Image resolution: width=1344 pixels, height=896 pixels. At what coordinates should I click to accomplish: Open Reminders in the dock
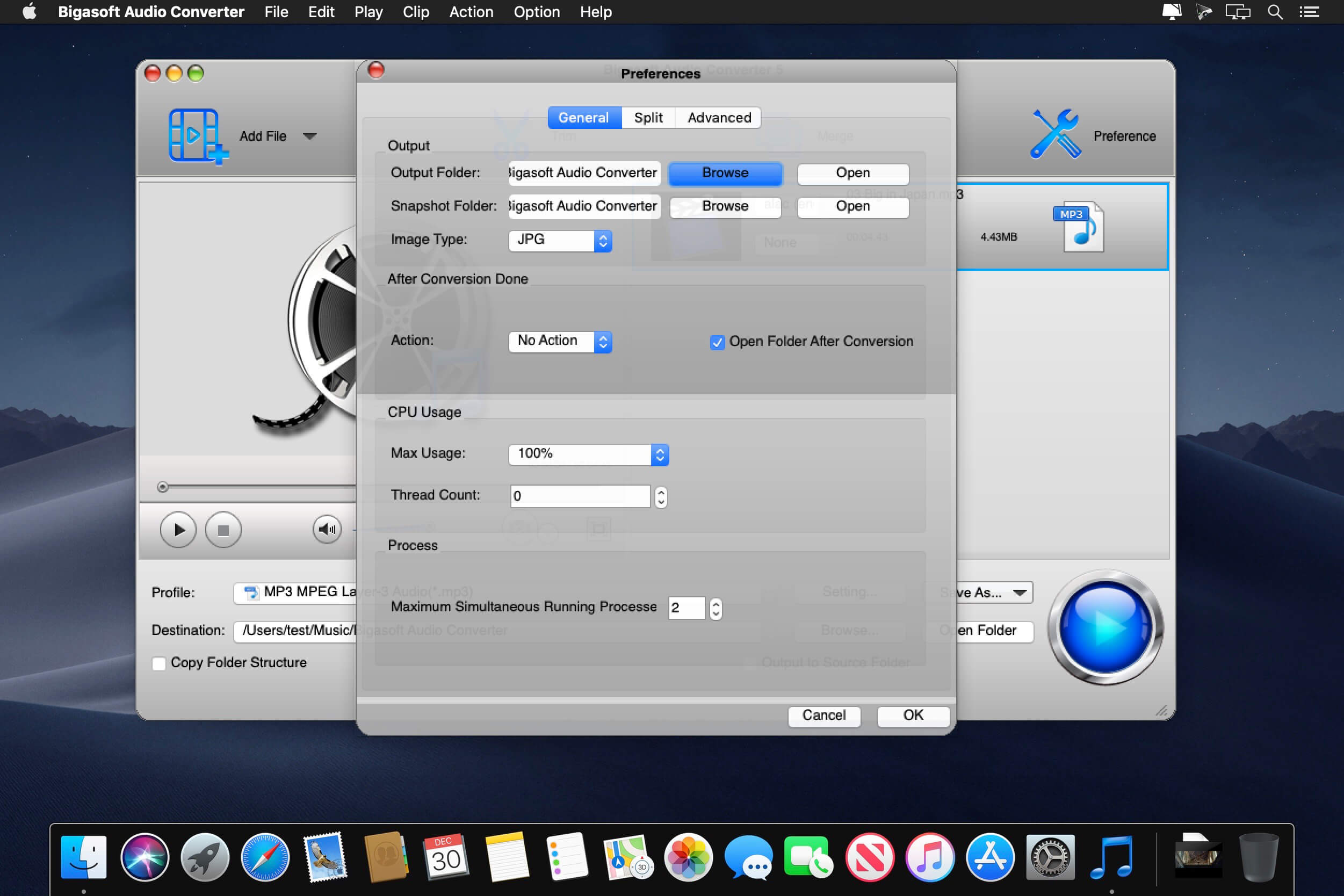[x=567, y=857]
